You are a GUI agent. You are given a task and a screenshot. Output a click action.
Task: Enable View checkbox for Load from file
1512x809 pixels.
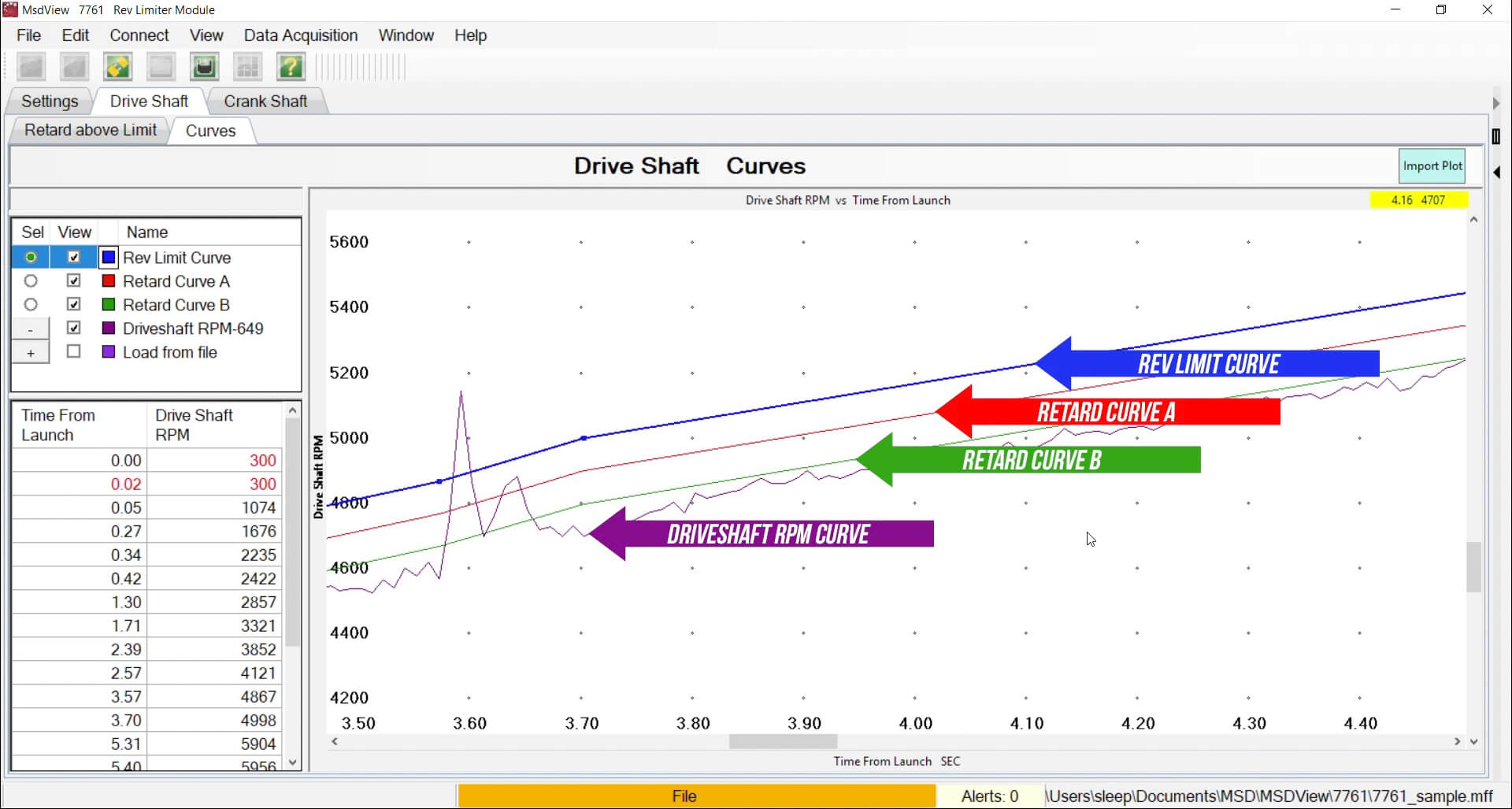pos(74,351)
